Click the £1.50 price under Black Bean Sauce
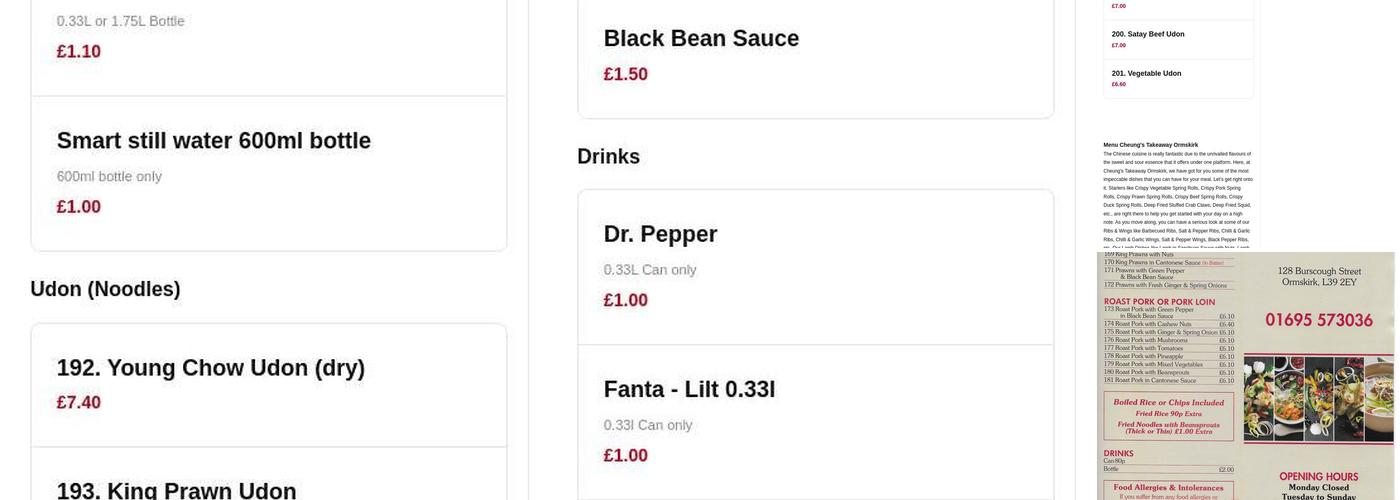This screenshot has width=1400, height=500. coord(626,74)
